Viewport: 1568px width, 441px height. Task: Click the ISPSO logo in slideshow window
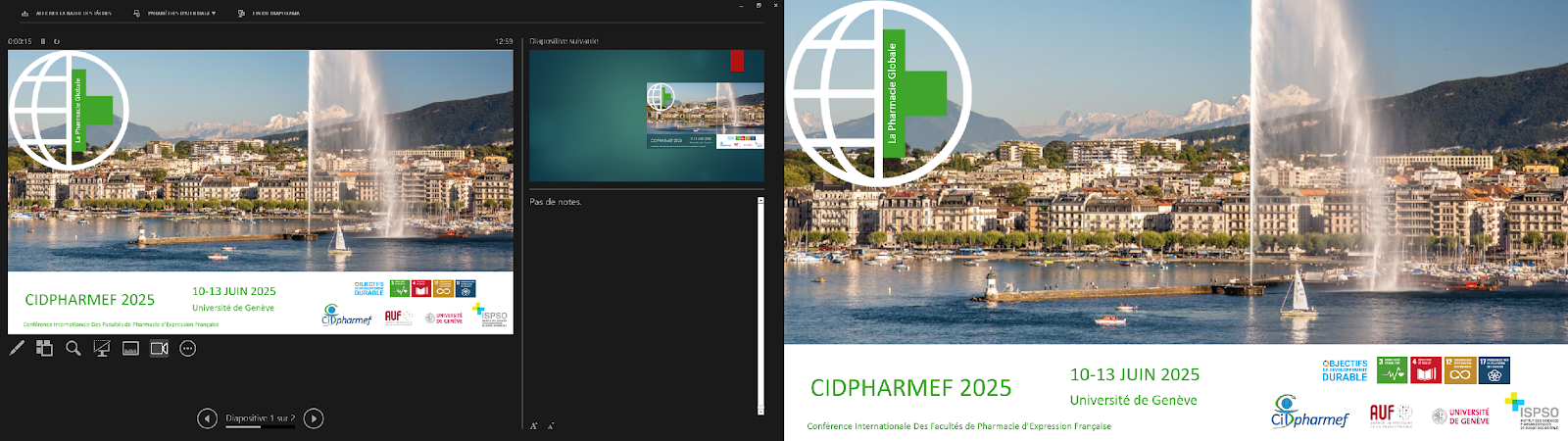[1532, 412]
